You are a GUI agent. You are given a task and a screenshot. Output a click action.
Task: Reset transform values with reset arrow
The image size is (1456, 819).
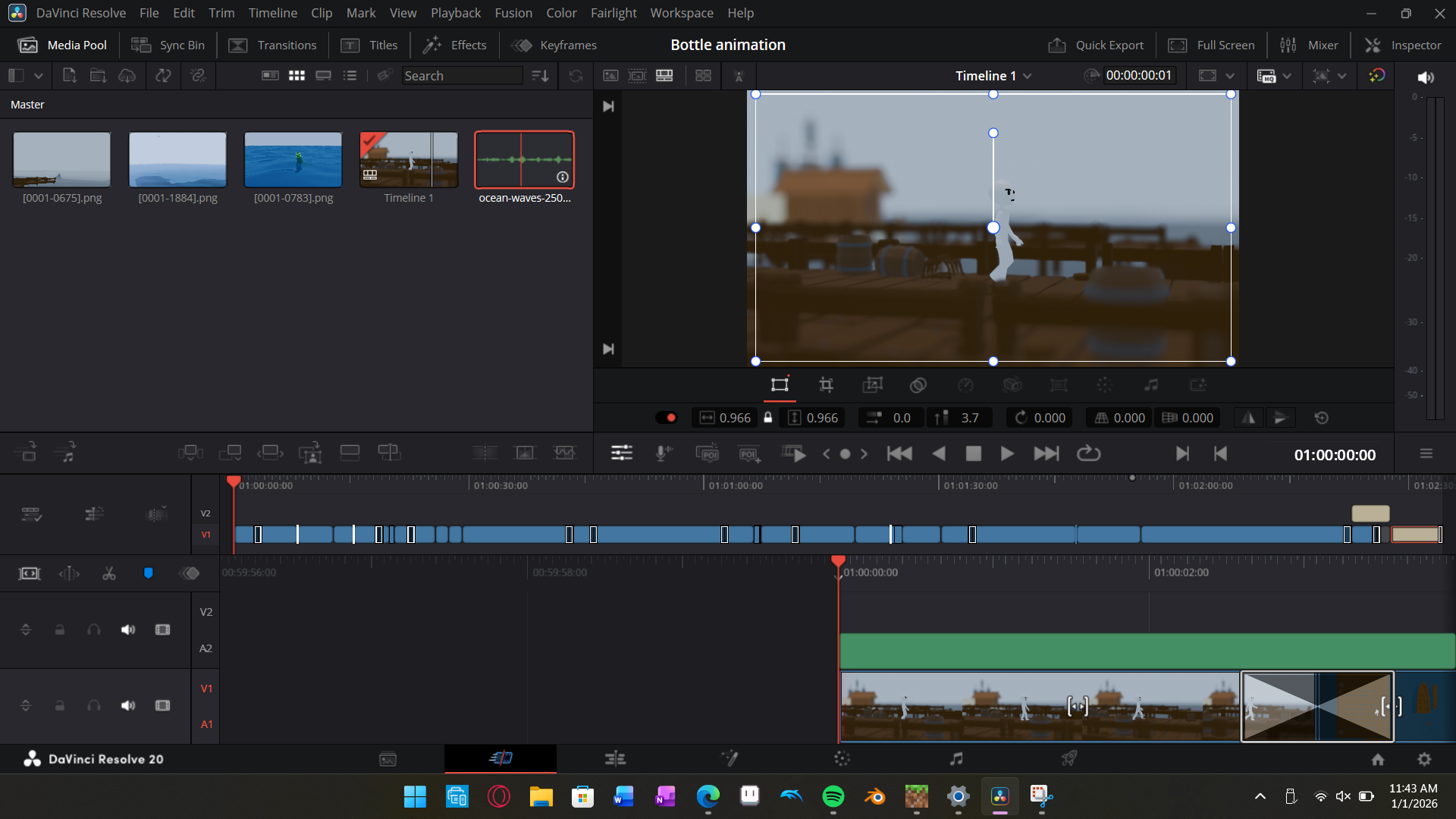(x=1322, y=418)
